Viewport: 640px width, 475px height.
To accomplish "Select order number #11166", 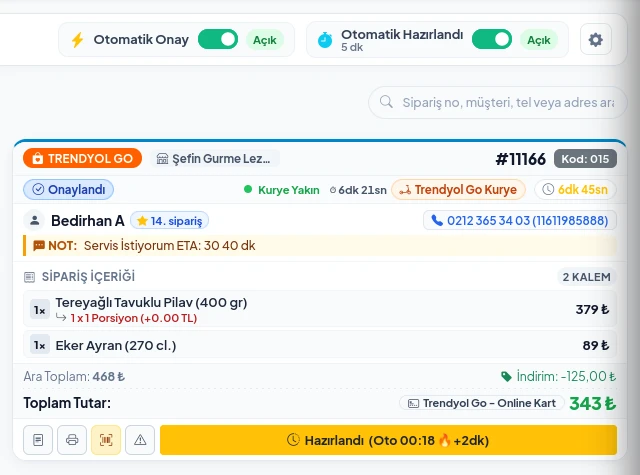I will pos(520,159).
